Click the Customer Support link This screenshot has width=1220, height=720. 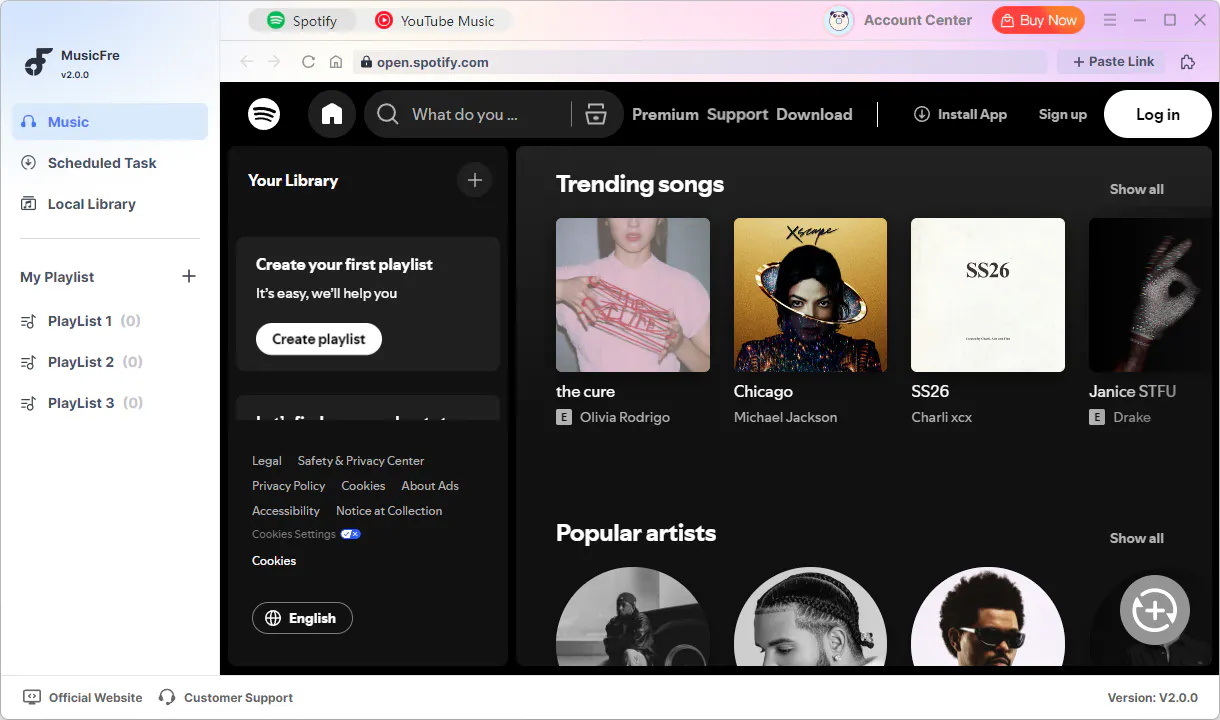(239, 698)
